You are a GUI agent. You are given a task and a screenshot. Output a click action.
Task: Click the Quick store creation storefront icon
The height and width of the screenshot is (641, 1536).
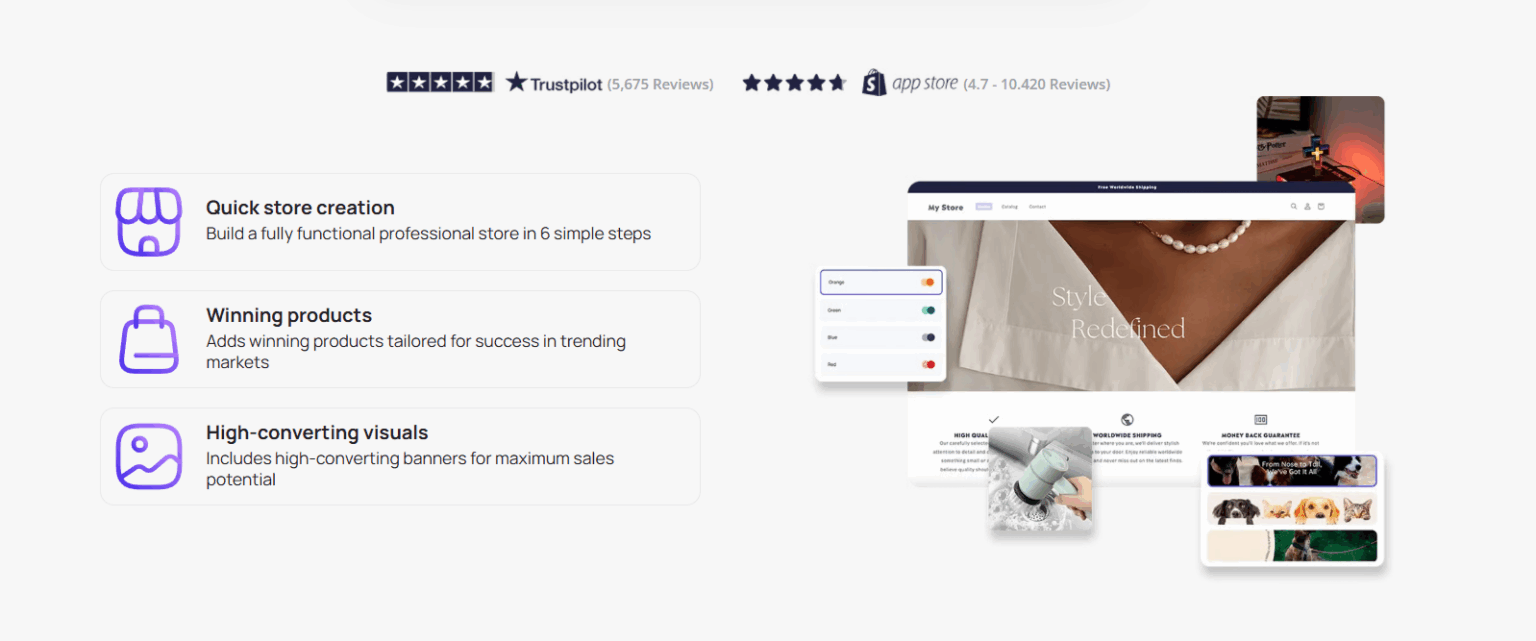(x=148, y=221)
